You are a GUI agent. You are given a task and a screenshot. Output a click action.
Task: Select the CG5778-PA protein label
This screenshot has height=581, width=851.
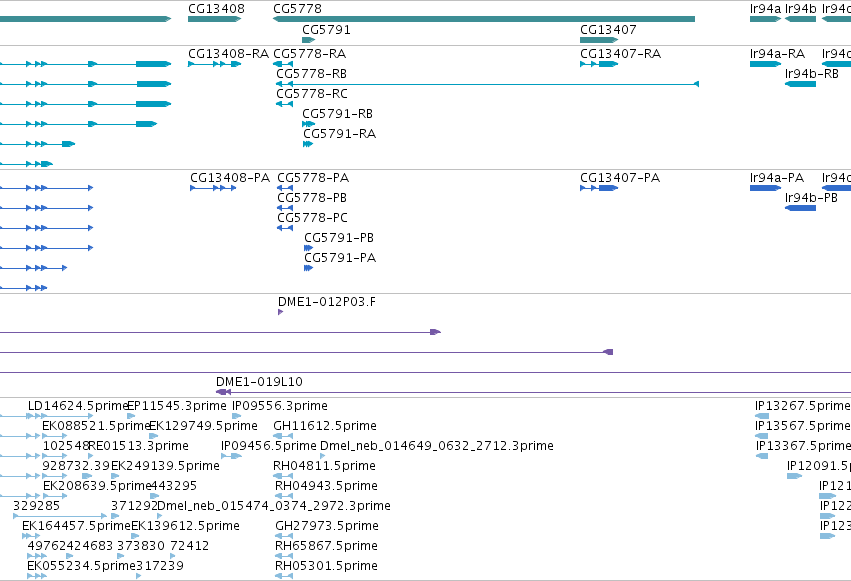coord(313,178)
